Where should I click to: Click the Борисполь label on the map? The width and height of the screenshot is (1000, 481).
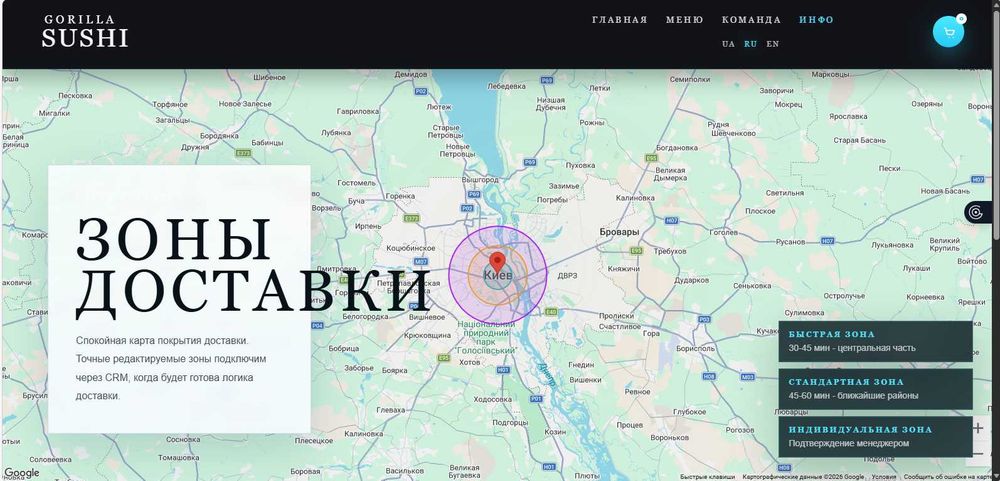(695, 349)
